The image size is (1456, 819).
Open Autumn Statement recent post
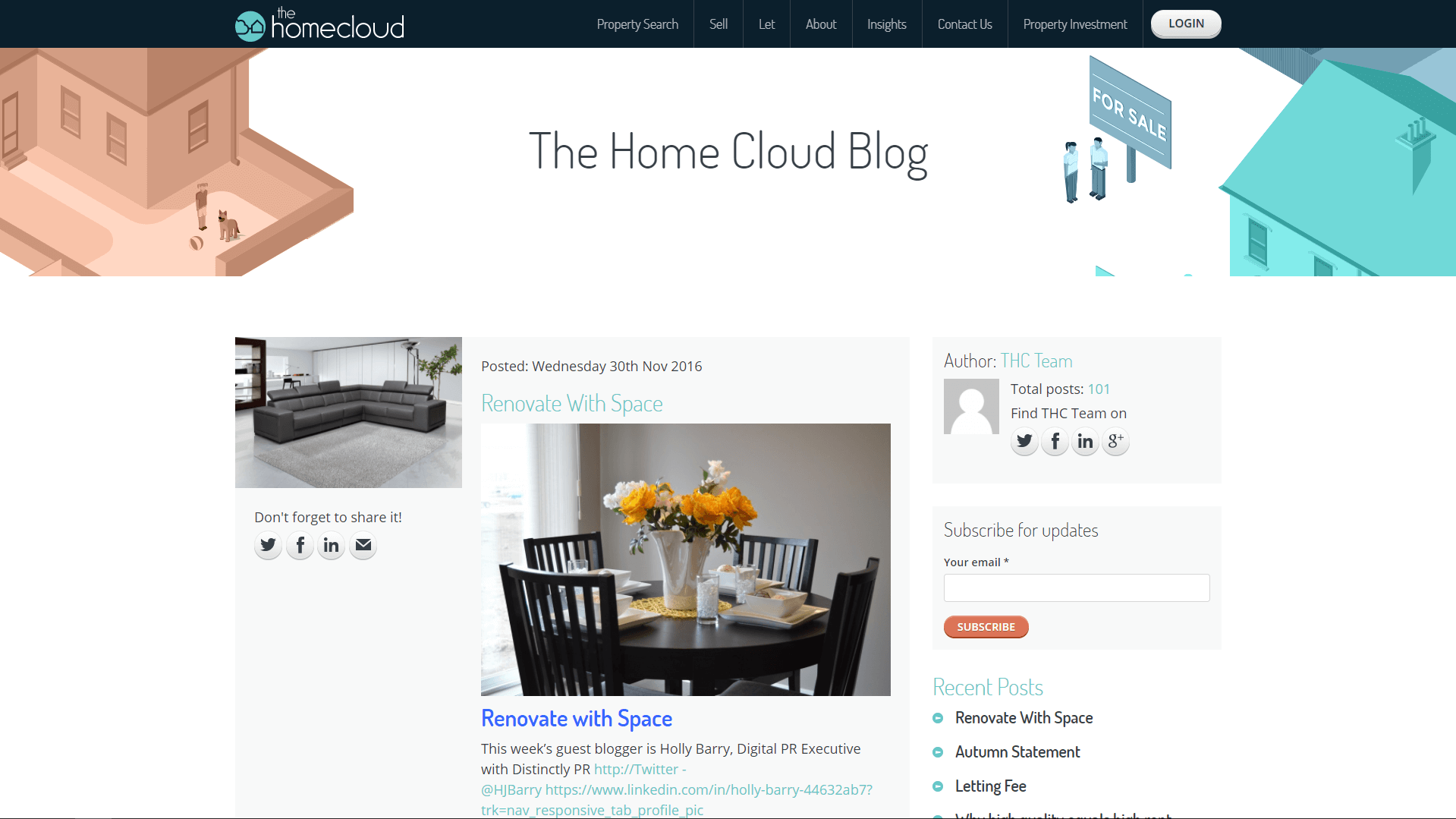coord(1017,751)
